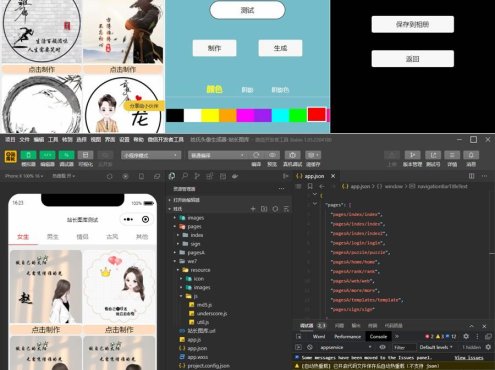Switch to Performance devtools tab
495x370 pixels.
(347, 336)
